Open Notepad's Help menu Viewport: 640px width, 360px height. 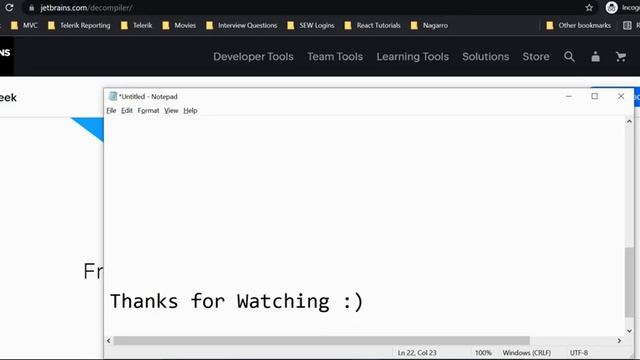click(x=190, y=111)
